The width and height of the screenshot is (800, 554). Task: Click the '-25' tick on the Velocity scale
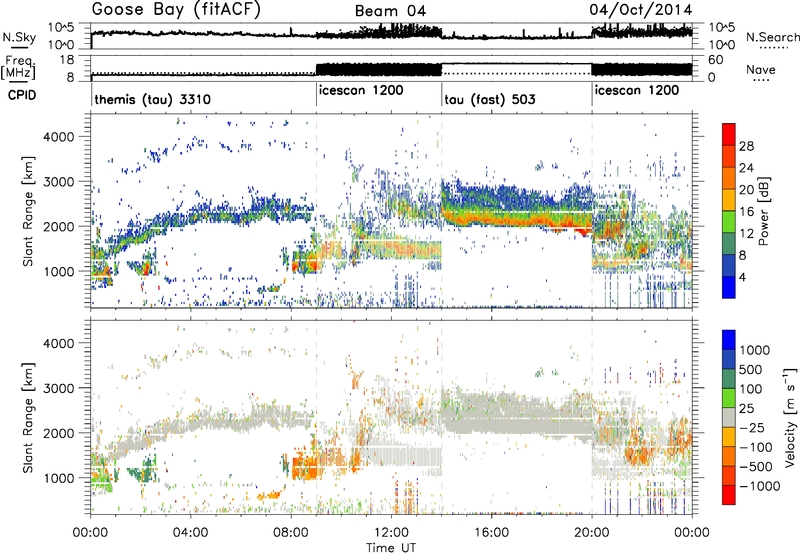751,427
